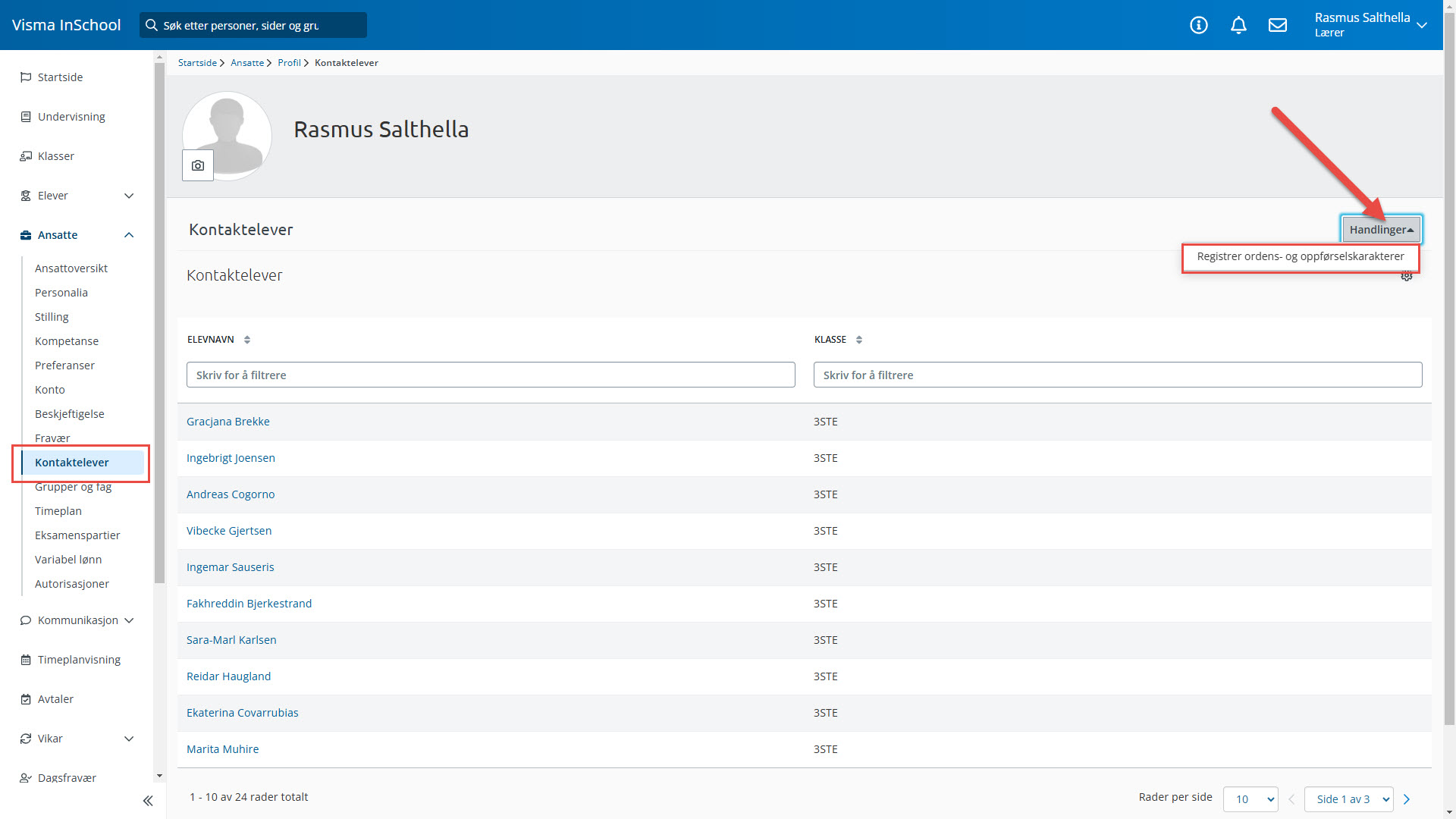Expand the Elever sidebar section
Viewport: 1456px width, 819px height.
pos(129,196)
